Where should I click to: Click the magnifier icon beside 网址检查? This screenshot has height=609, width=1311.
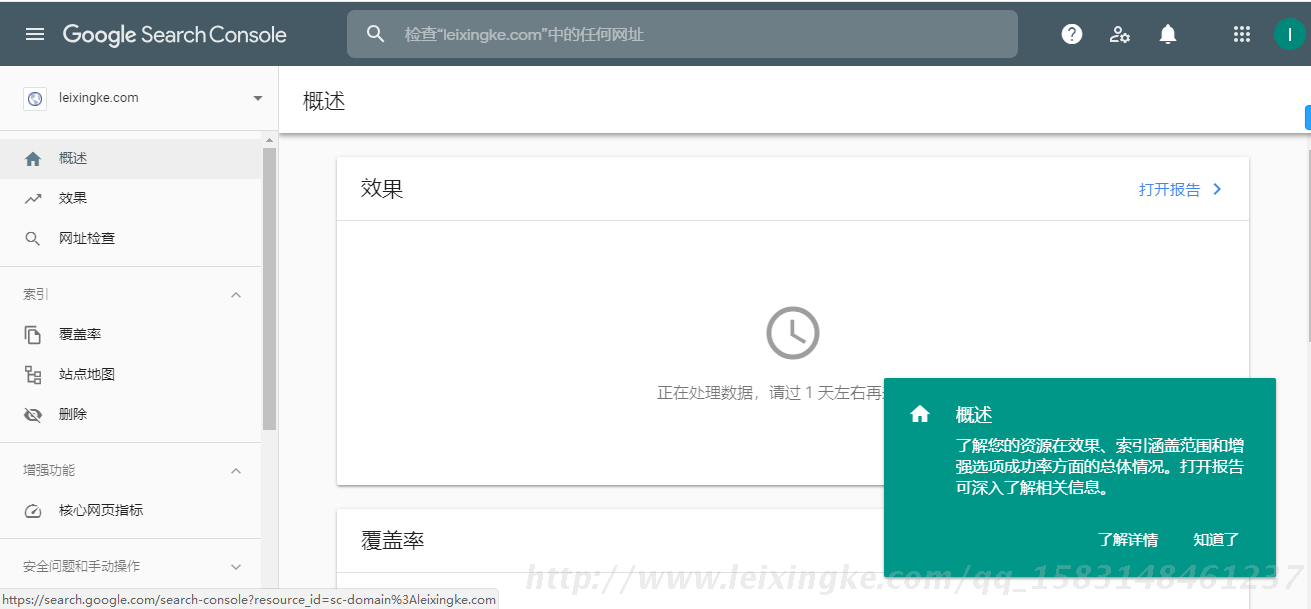[x=33, y=239]
